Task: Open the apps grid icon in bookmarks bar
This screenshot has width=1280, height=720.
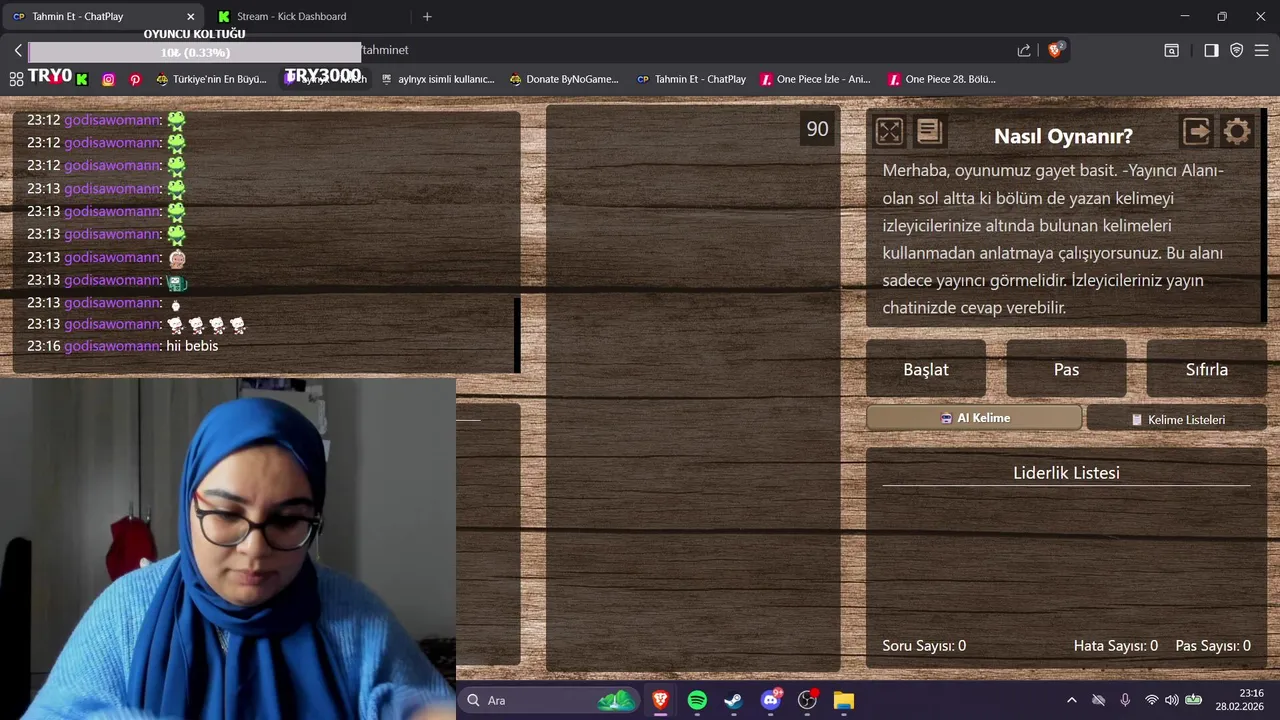Action: point(16,79)
